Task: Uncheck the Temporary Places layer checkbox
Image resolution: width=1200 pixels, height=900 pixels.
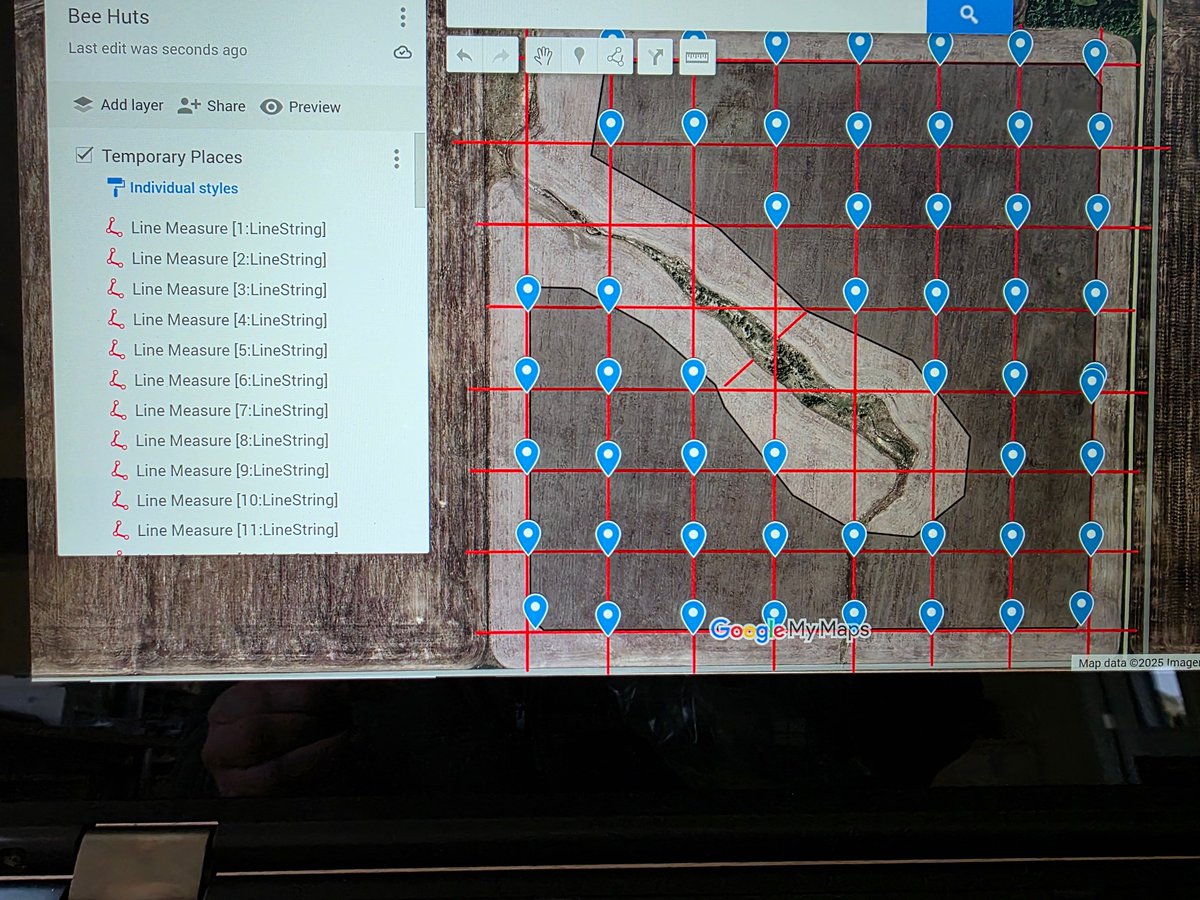Action: point(84,155)
